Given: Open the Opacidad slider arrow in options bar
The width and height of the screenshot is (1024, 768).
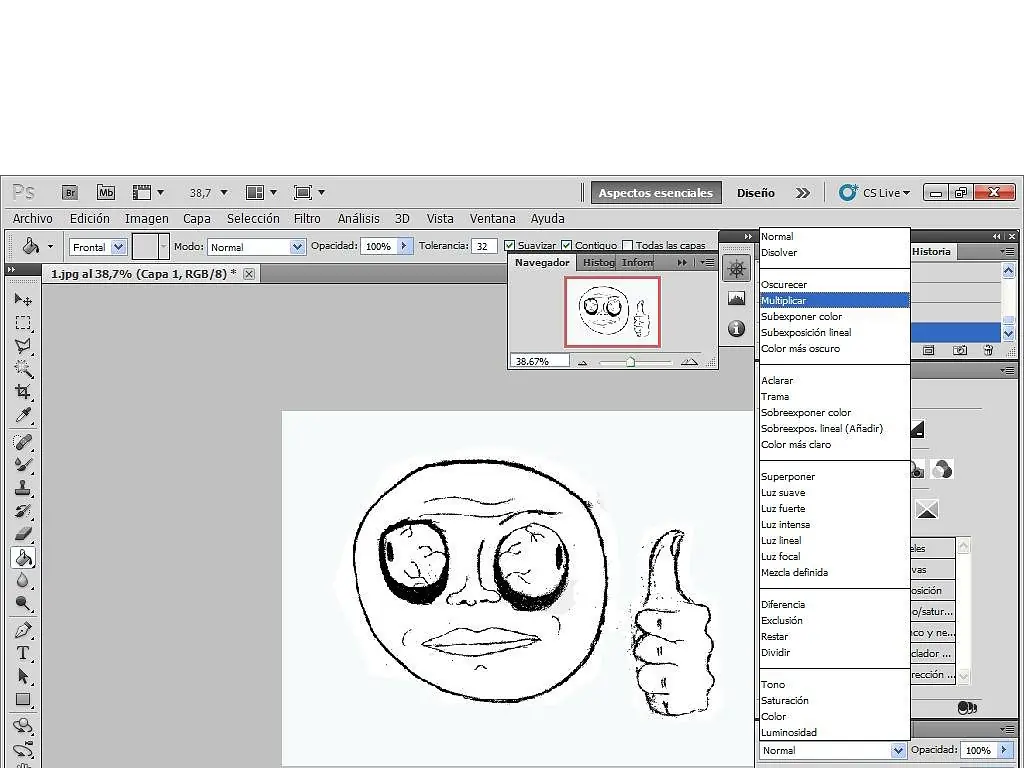Looking at the screenshot, I should pos(405,246).
